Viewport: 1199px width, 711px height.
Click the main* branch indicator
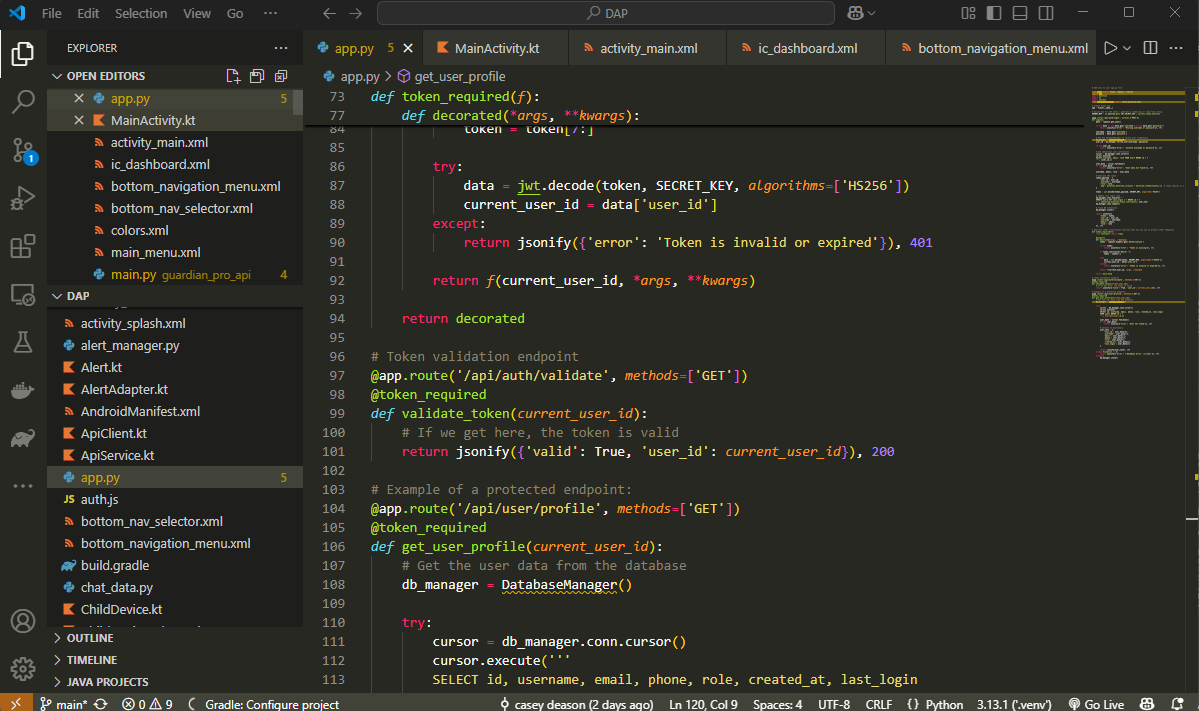tap(68, 704)
